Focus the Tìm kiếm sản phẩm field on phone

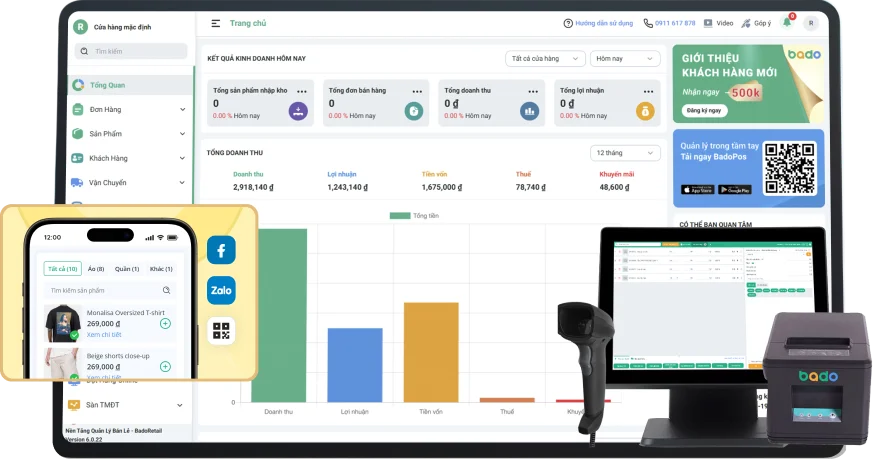pos(109,290)
